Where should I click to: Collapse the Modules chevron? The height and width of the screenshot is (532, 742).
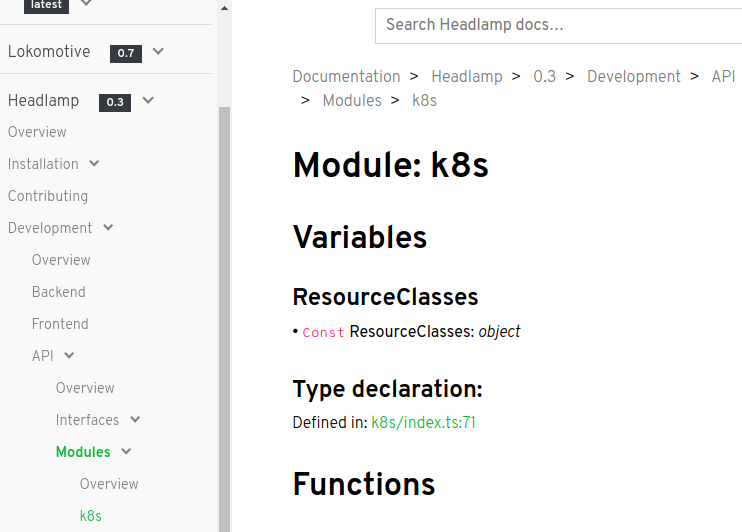126,452
